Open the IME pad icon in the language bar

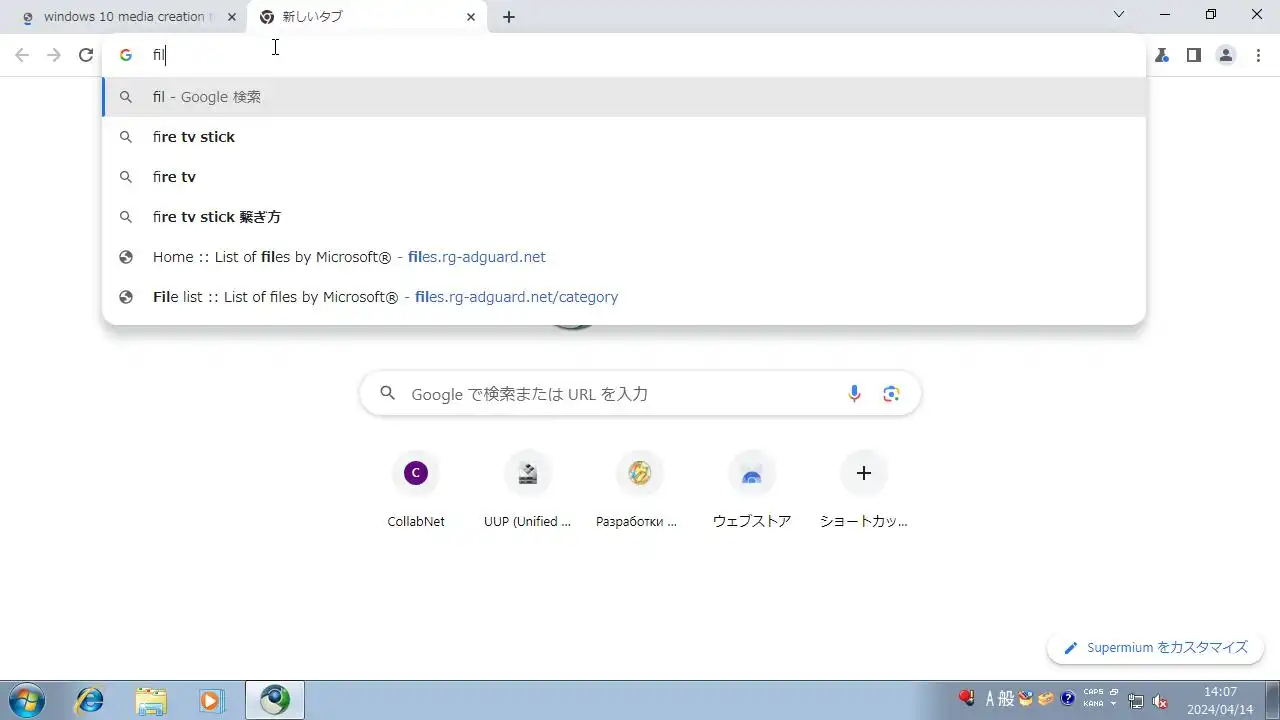click(1026, 699)
